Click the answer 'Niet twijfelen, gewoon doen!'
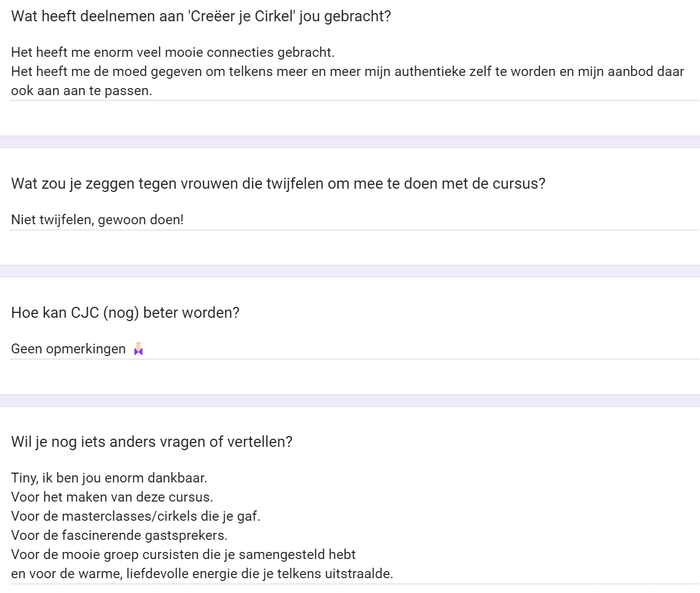Screen dimensions: 700x593 point(97,220)
